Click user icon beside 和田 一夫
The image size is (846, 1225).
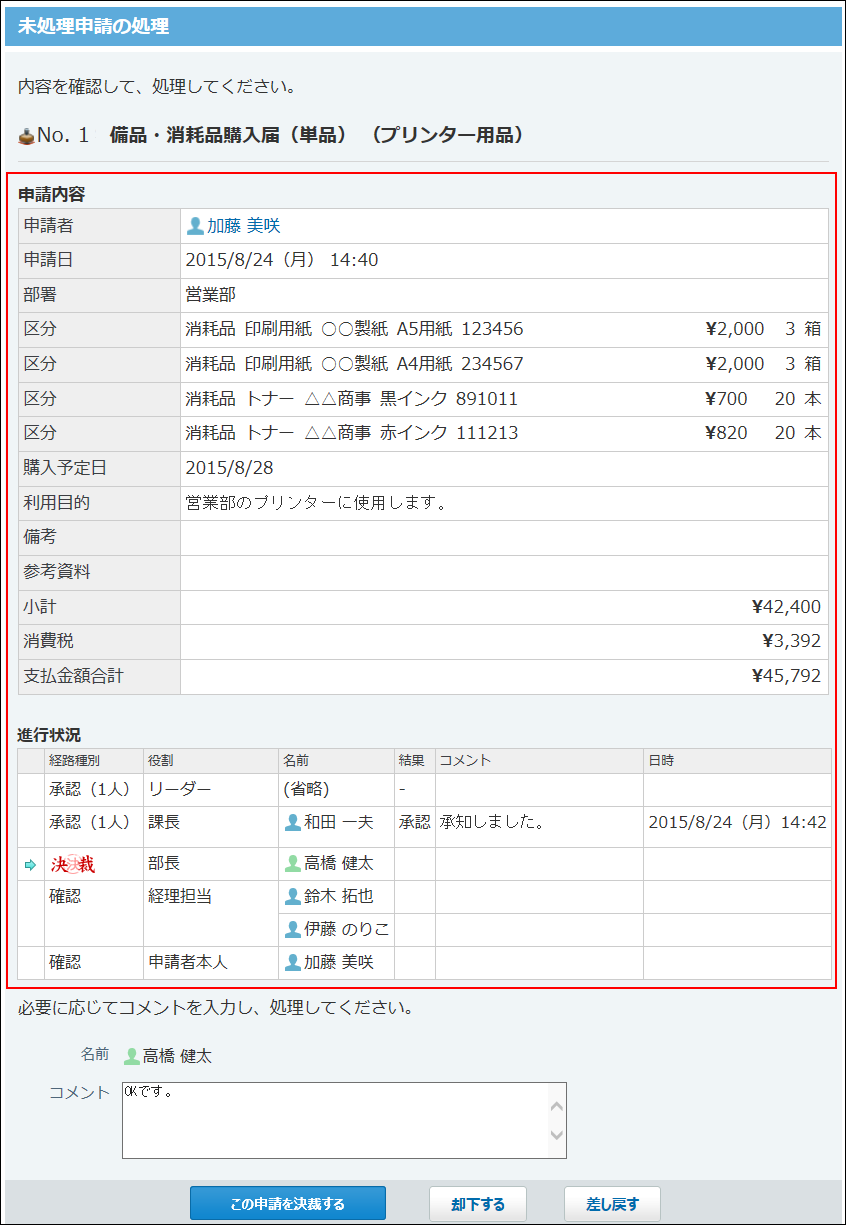click(x=293, y=822)
